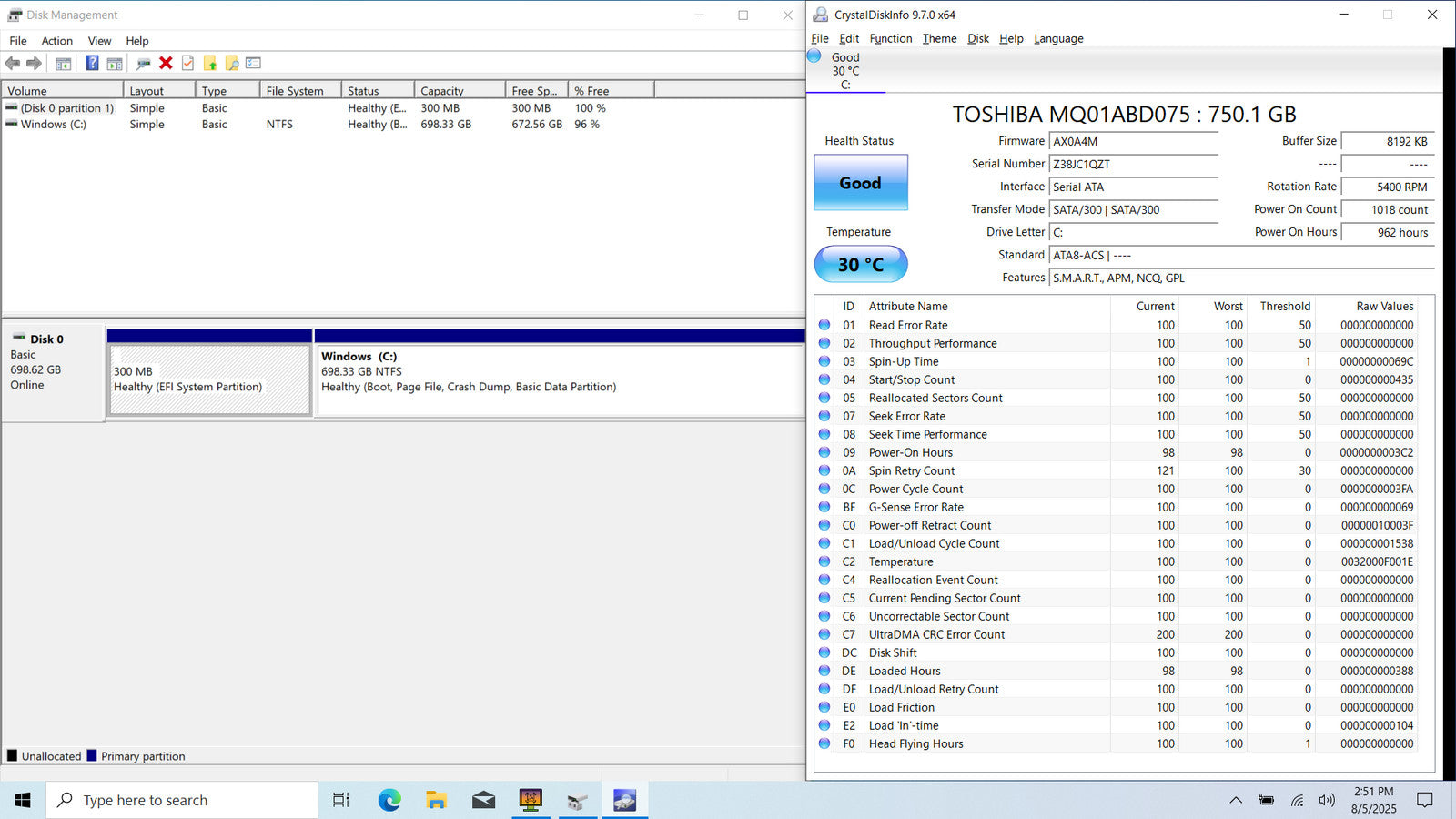
Task: Select the Windows (C:) volume row
Action: (328, 125)
